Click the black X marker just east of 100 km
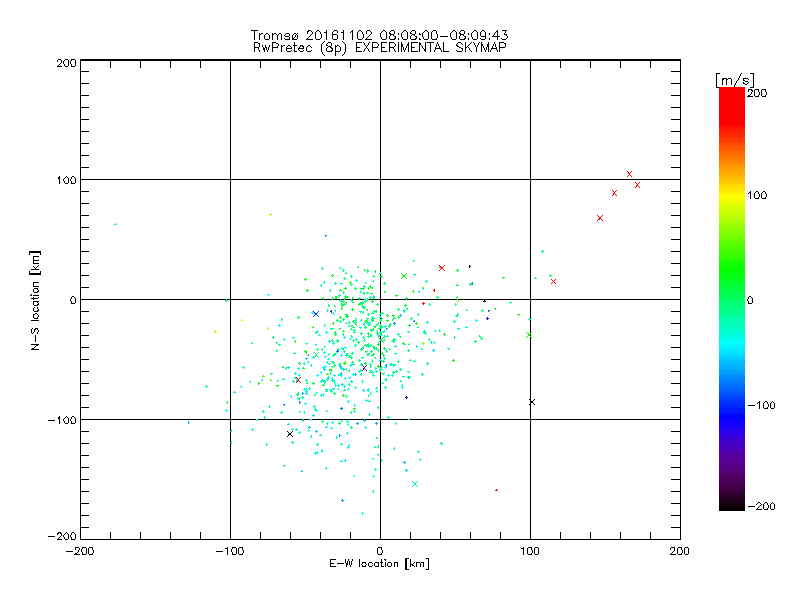The width and height of the screenshot is (800, 600). [532, 402]
